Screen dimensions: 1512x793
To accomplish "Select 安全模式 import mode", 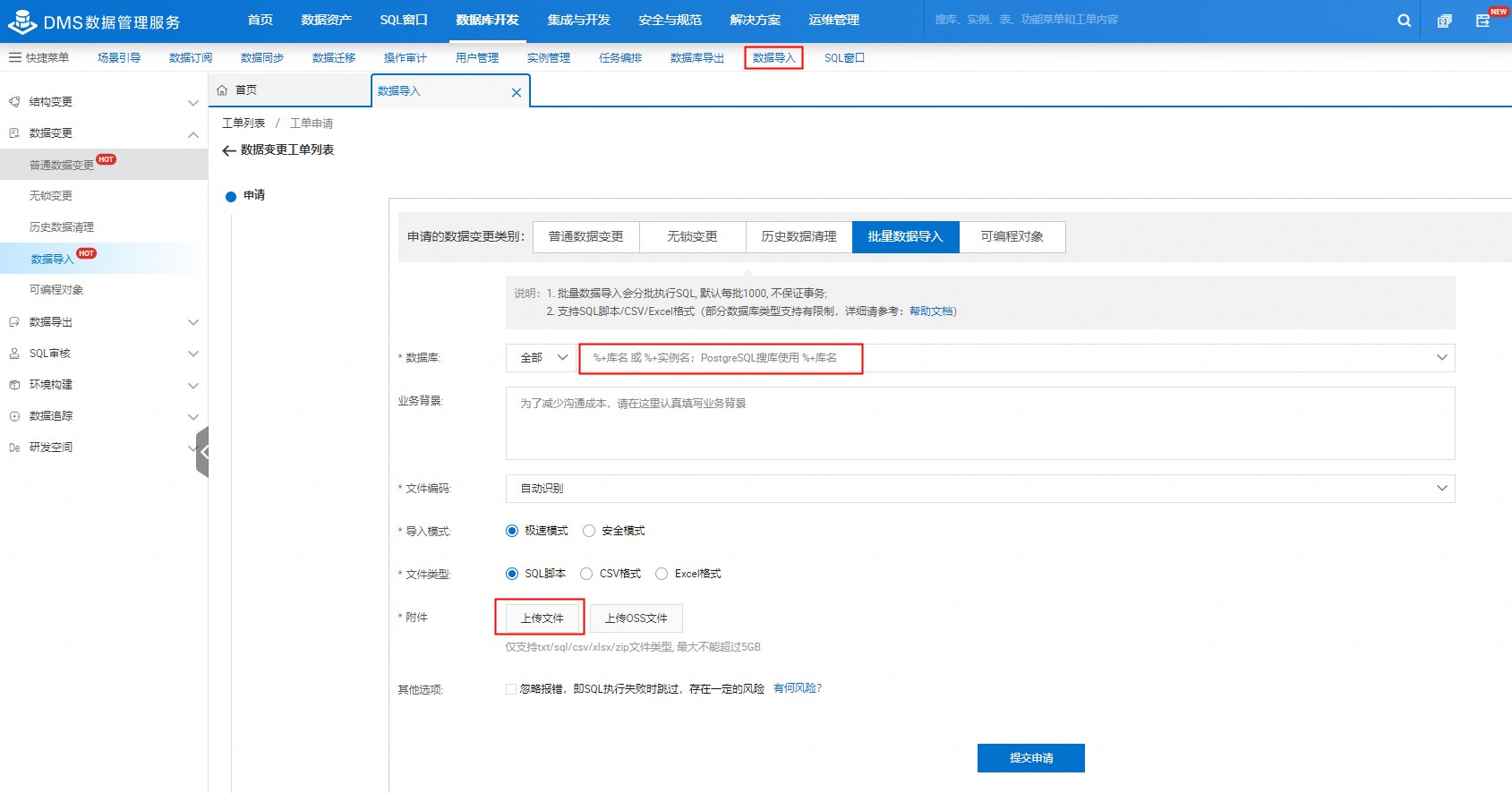I will click(589, 531).
